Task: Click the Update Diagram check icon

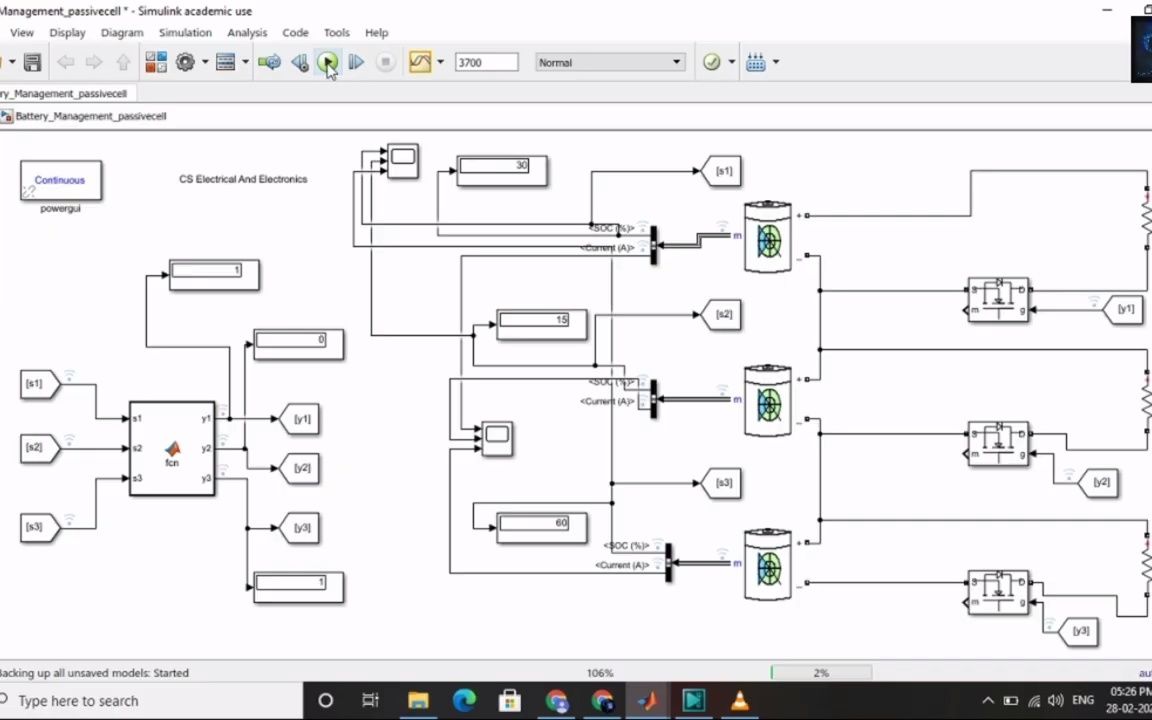Action: (711, 62)
